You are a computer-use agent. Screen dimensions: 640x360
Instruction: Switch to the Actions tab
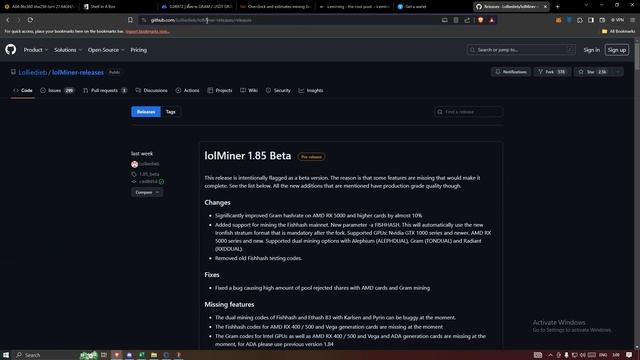tap(187, 90)
